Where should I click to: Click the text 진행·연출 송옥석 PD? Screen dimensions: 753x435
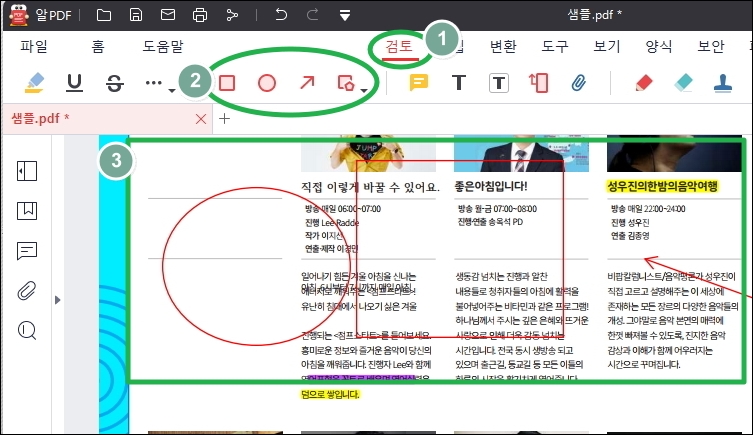click(490, 222)
